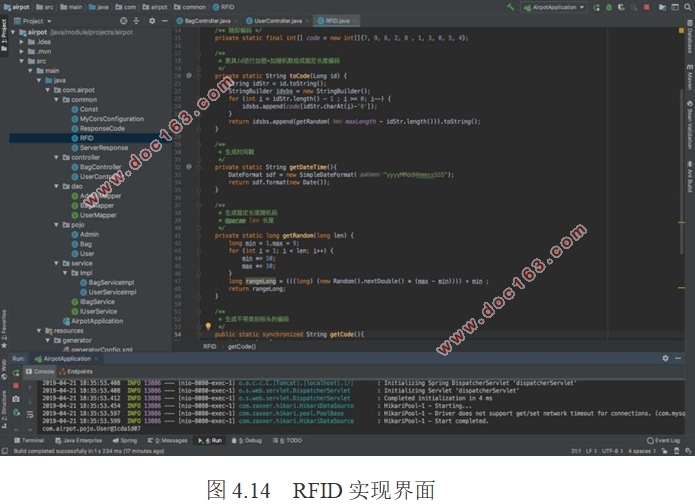This screenshot has height=504, width=695.
Task: Stop process with Run panel red square
Action: (16, 386)
